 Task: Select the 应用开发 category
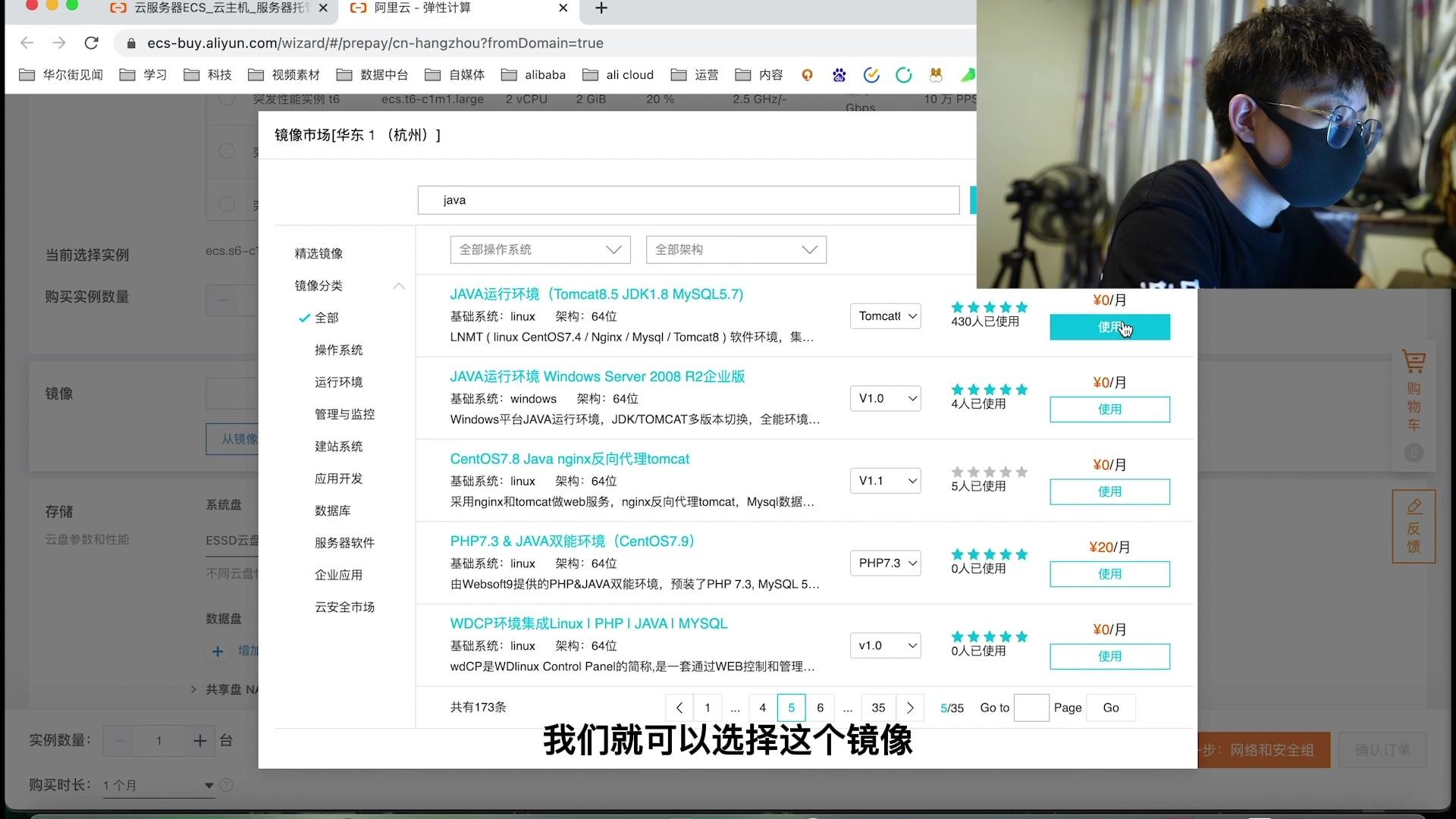(338, 479)
